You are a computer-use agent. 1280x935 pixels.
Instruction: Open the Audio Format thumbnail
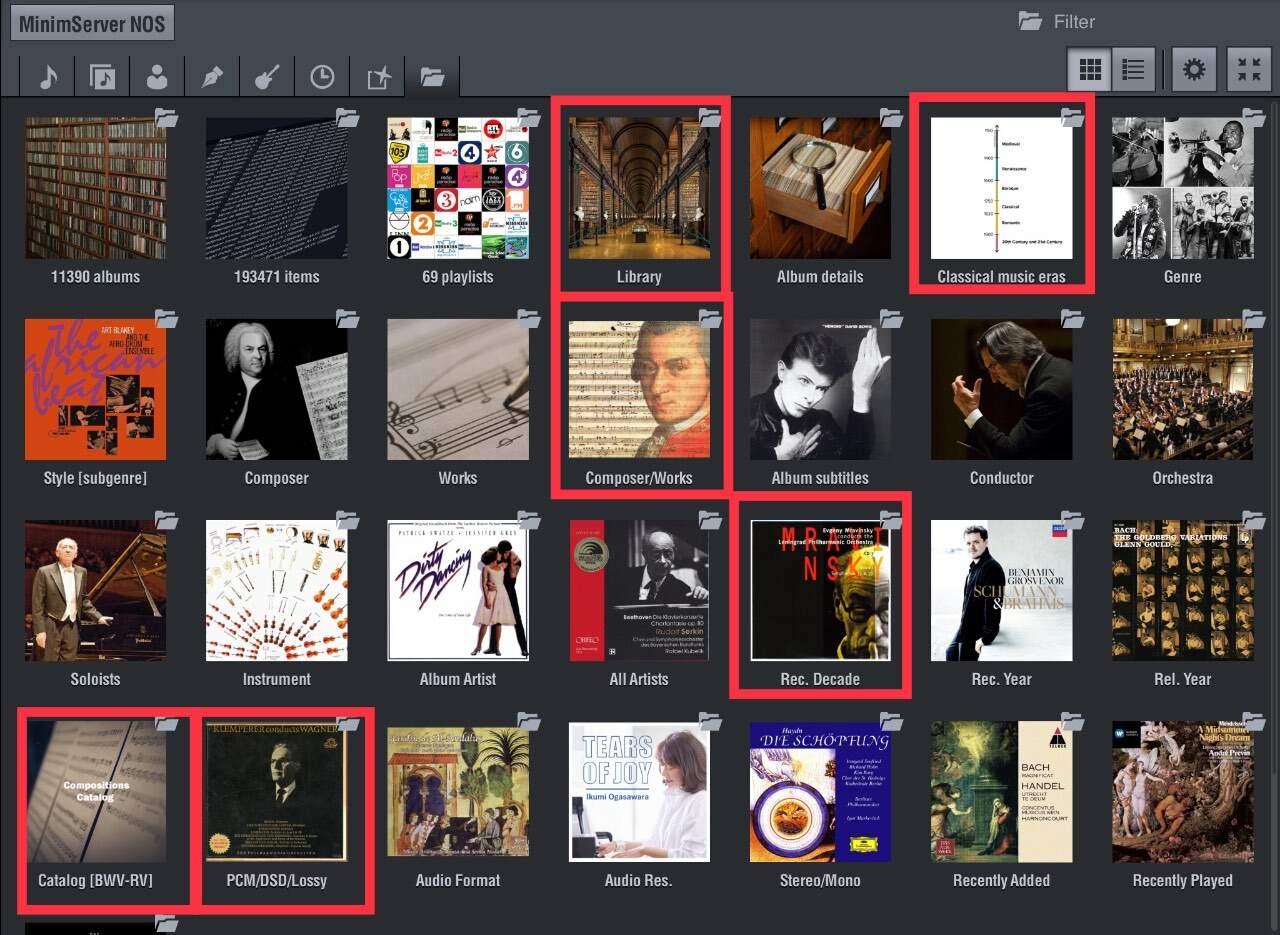coord(458,791)
